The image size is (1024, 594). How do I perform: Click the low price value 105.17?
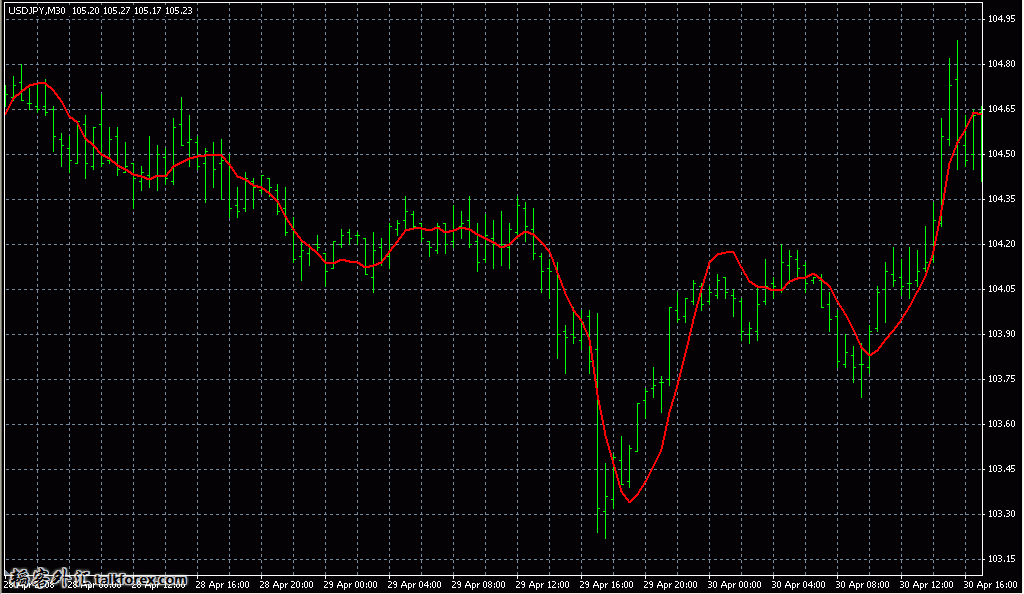click(x=148, y=10)
